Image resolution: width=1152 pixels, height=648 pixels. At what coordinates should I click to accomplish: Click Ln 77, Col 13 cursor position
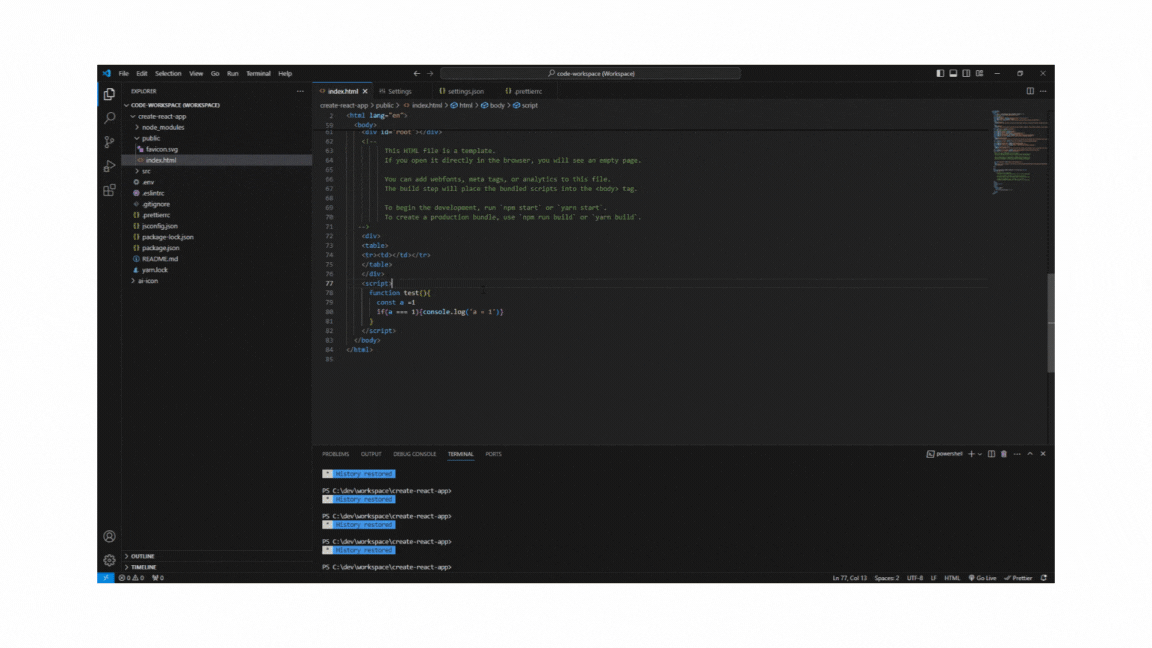[x=849, y=578]
